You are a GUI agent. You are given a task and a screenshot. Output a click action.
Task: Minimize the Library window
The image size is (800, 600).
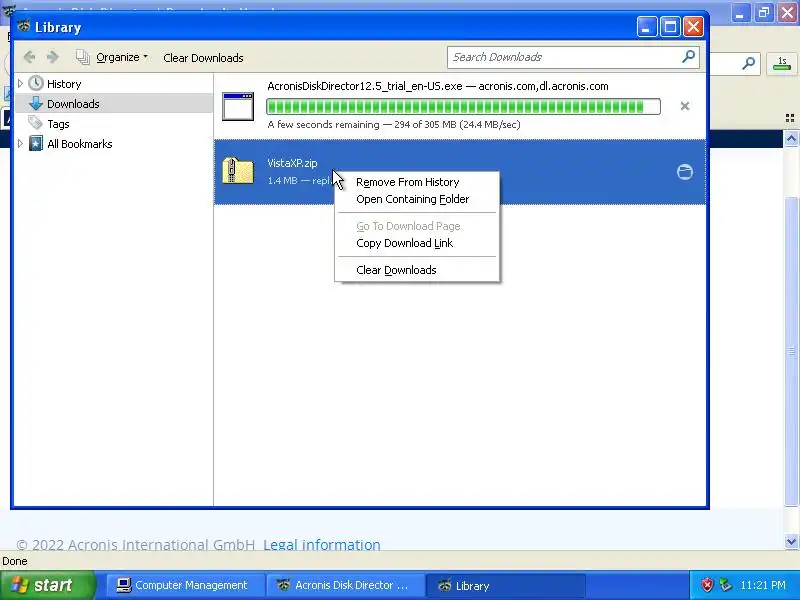point(646,27)
